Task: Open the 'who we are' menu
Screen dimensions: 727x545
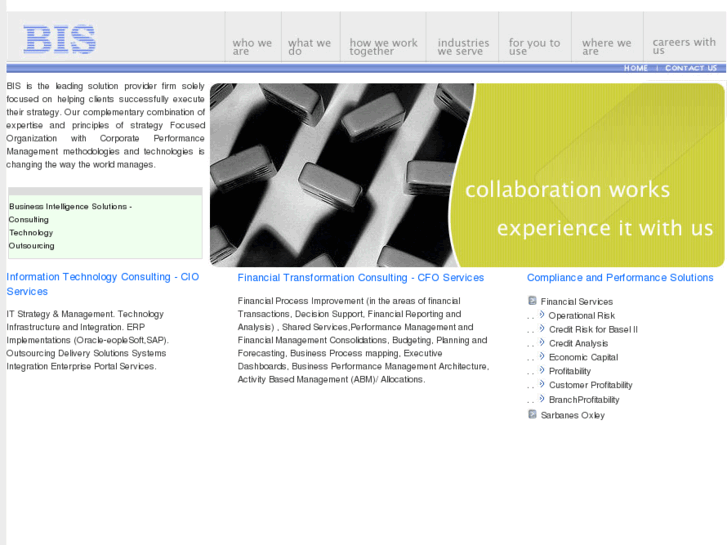Action: pyautogui.click(x=252, y=46)
